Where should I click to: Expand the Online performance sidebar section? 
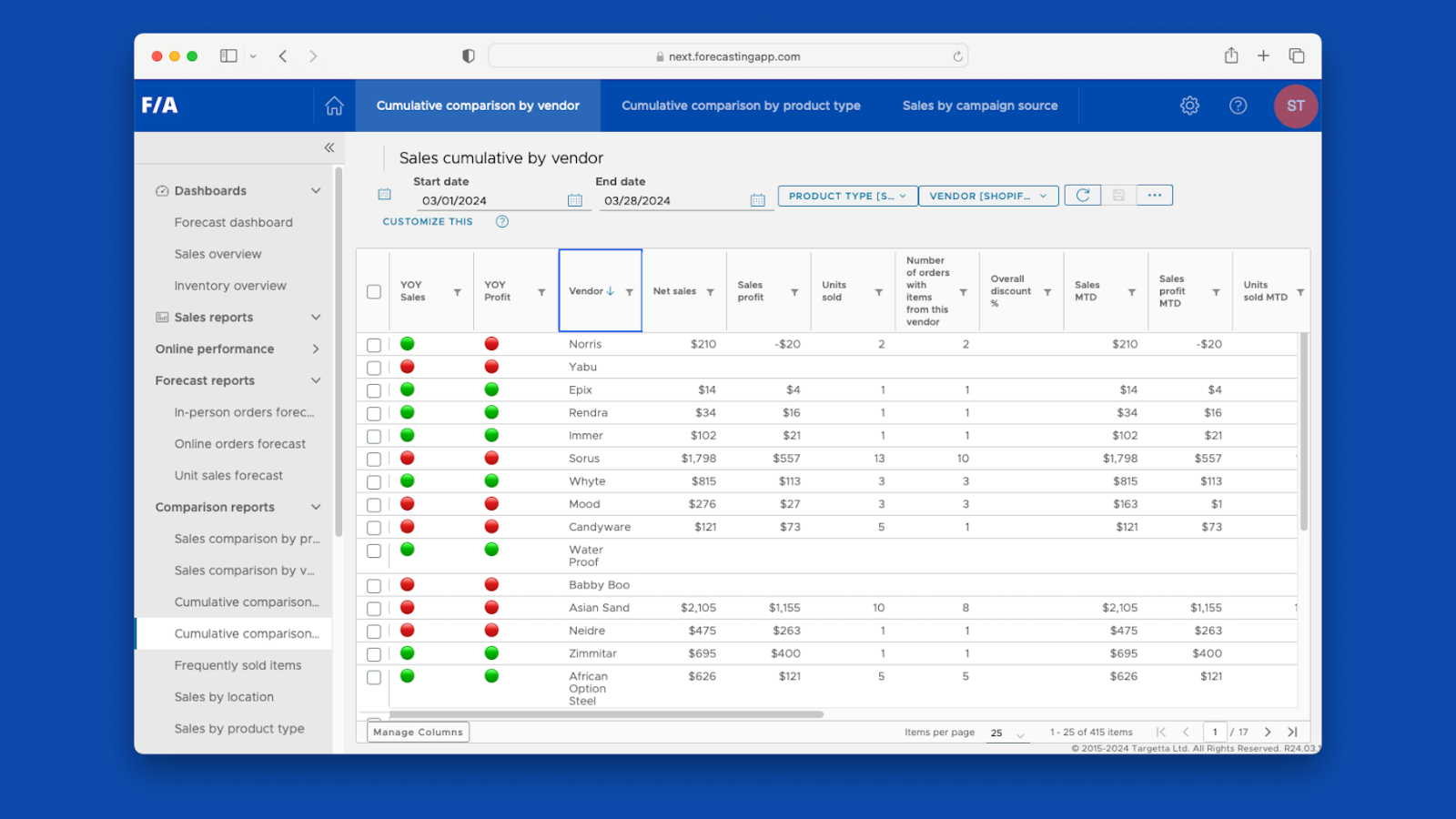(316, 349)
